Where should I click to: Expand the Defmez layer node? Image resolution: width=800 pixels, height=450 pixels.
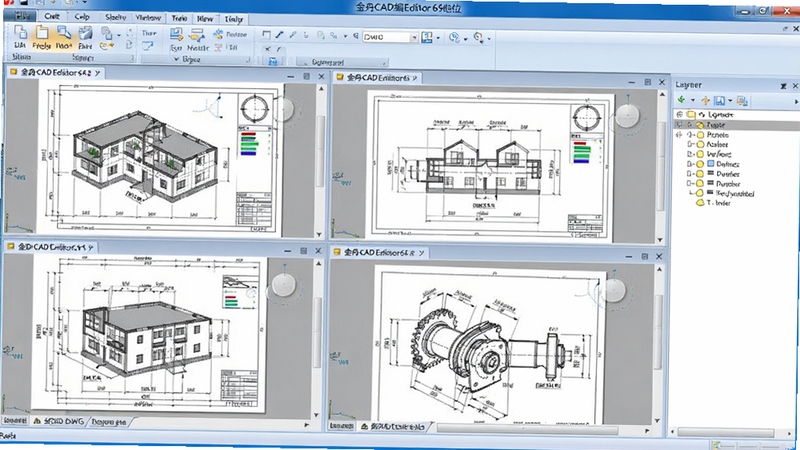pyautogui.click(x=689, y=164)
